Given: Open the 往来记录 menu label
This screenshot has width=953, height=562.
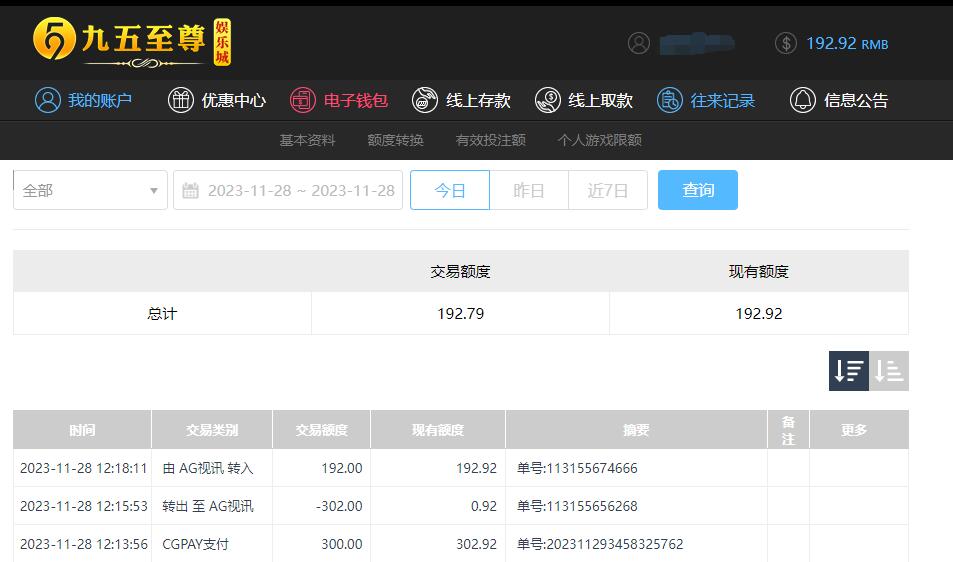Looking at the screenshot, I should pyautogui.click(x=723, y=100).
